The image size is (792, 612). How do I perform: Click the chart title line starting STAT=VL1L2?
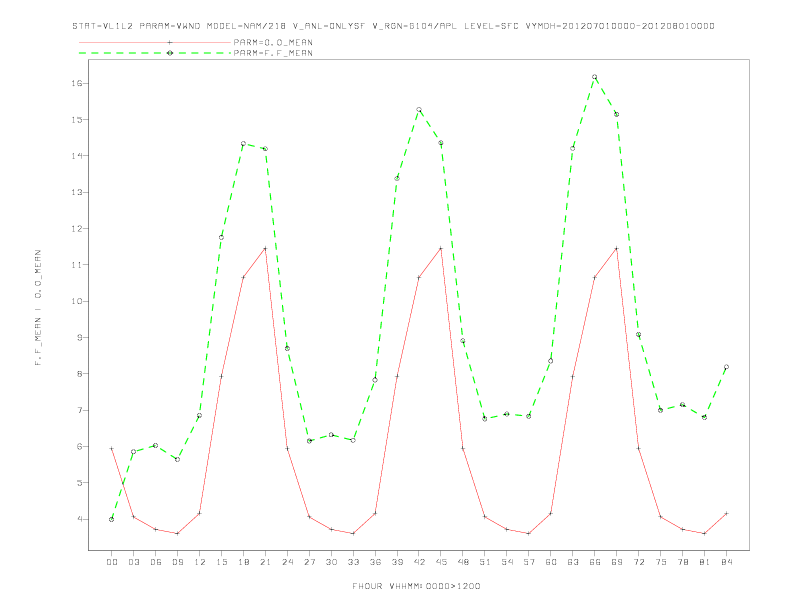(393, 26)
